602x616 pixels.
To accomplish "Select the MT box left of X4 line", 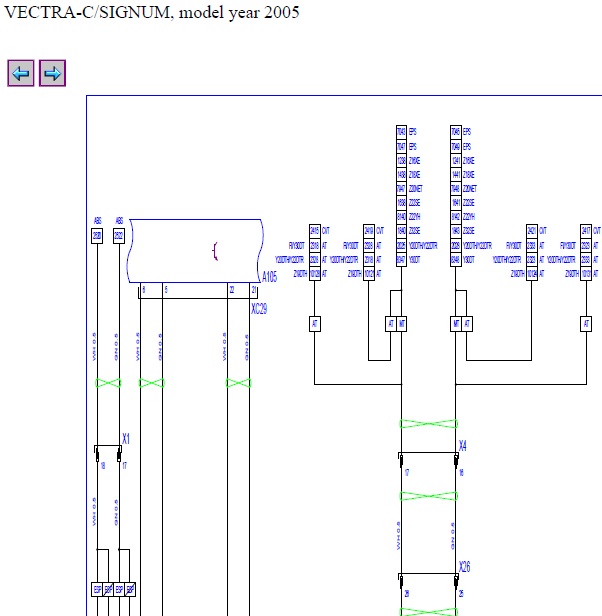I will pos(401,324).
